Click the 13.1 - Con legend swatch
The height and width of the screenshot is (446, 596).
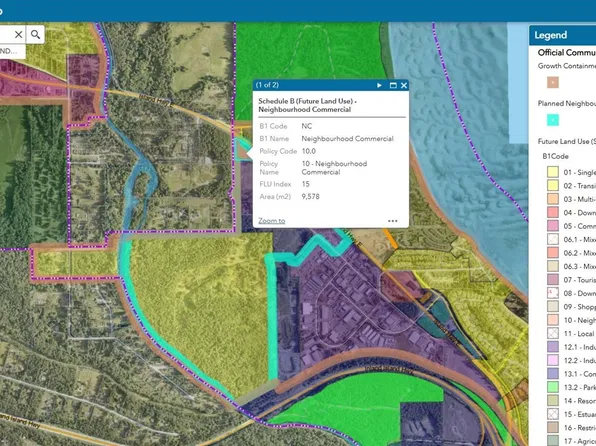(553, 373)
